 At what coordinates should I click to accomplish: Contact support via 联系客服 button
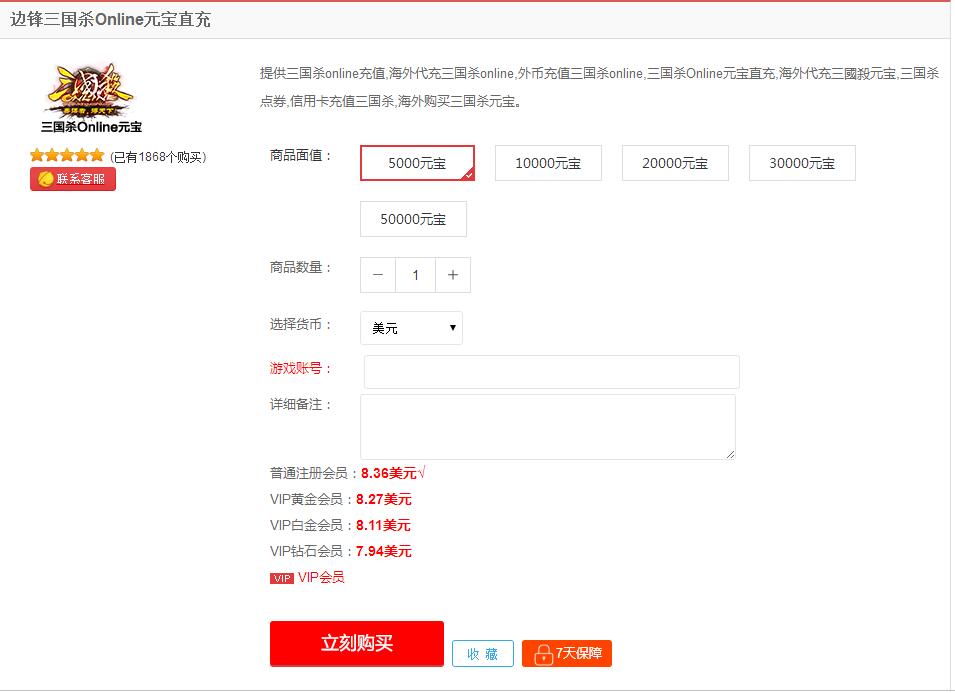coord(72,179)
